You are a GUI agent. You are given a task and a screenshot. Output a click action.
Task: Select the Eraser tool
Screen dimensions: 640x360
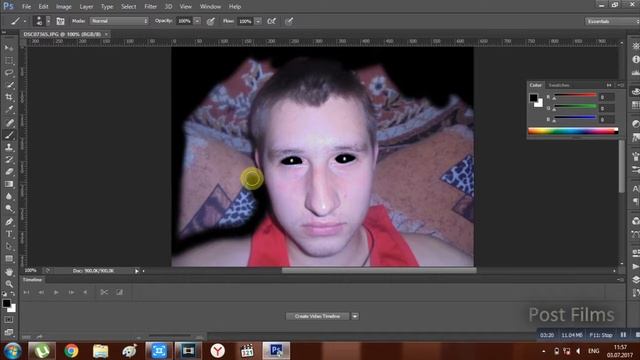coord(9,172)
